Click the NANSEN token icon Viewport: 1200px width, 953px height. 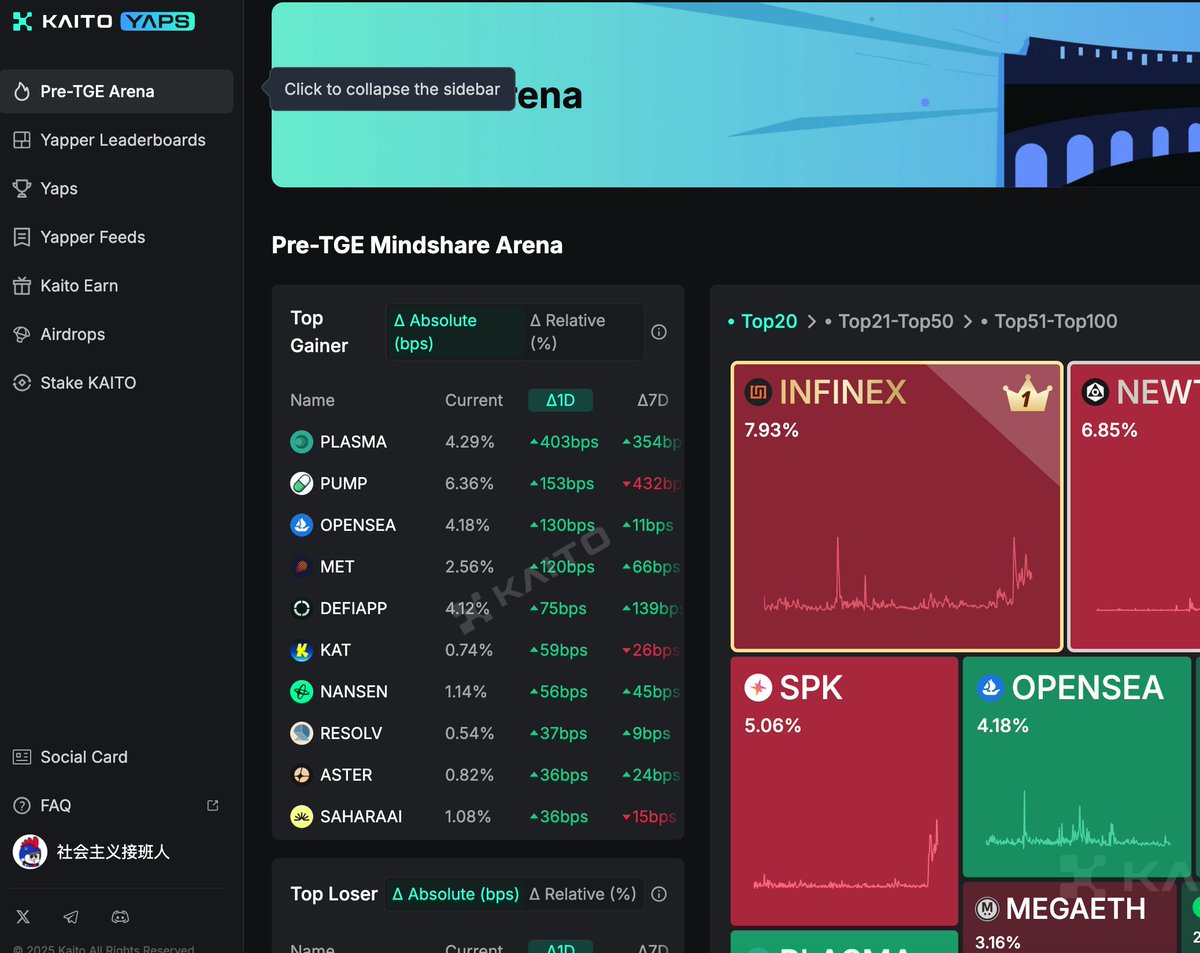pos(301,692)
